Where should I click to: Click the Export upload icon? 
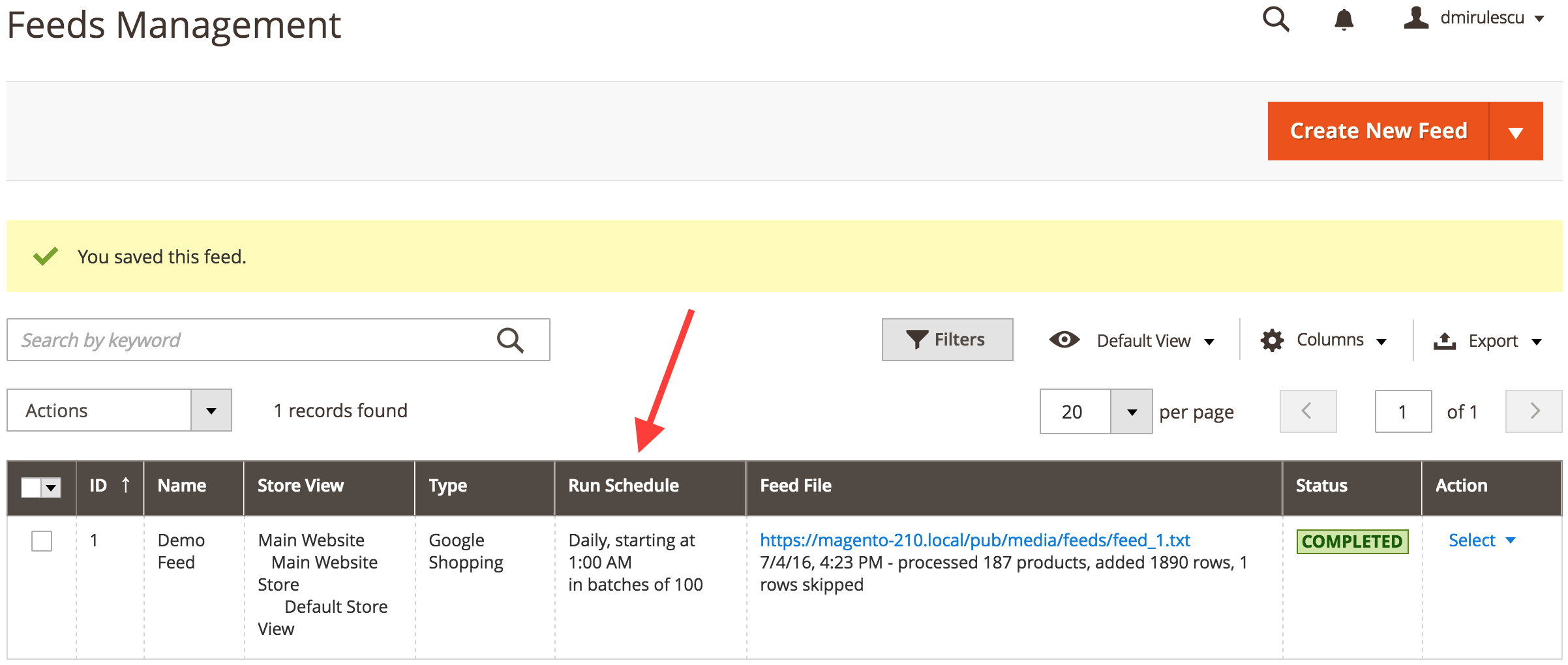tap(1445, 341)
